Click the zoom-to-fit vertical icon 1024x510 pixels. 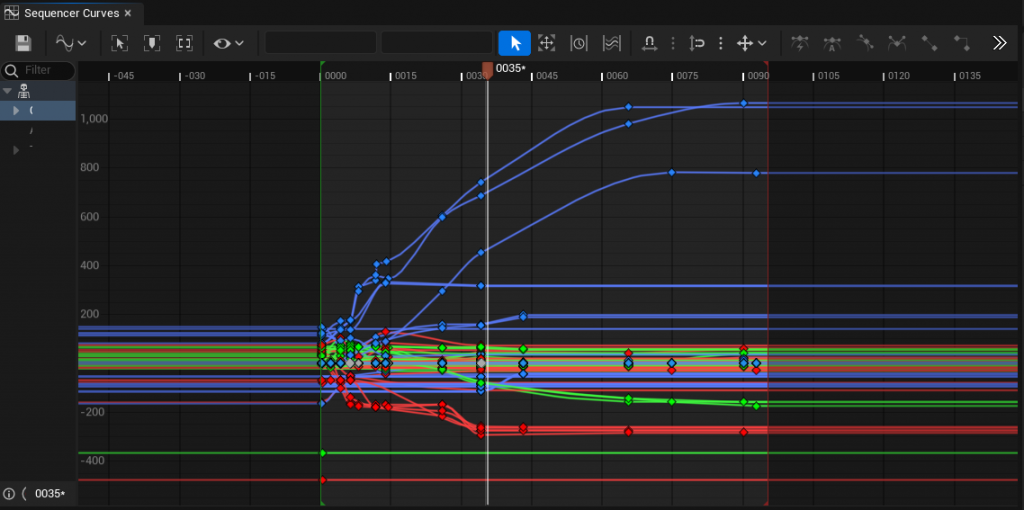pos(152,43)
